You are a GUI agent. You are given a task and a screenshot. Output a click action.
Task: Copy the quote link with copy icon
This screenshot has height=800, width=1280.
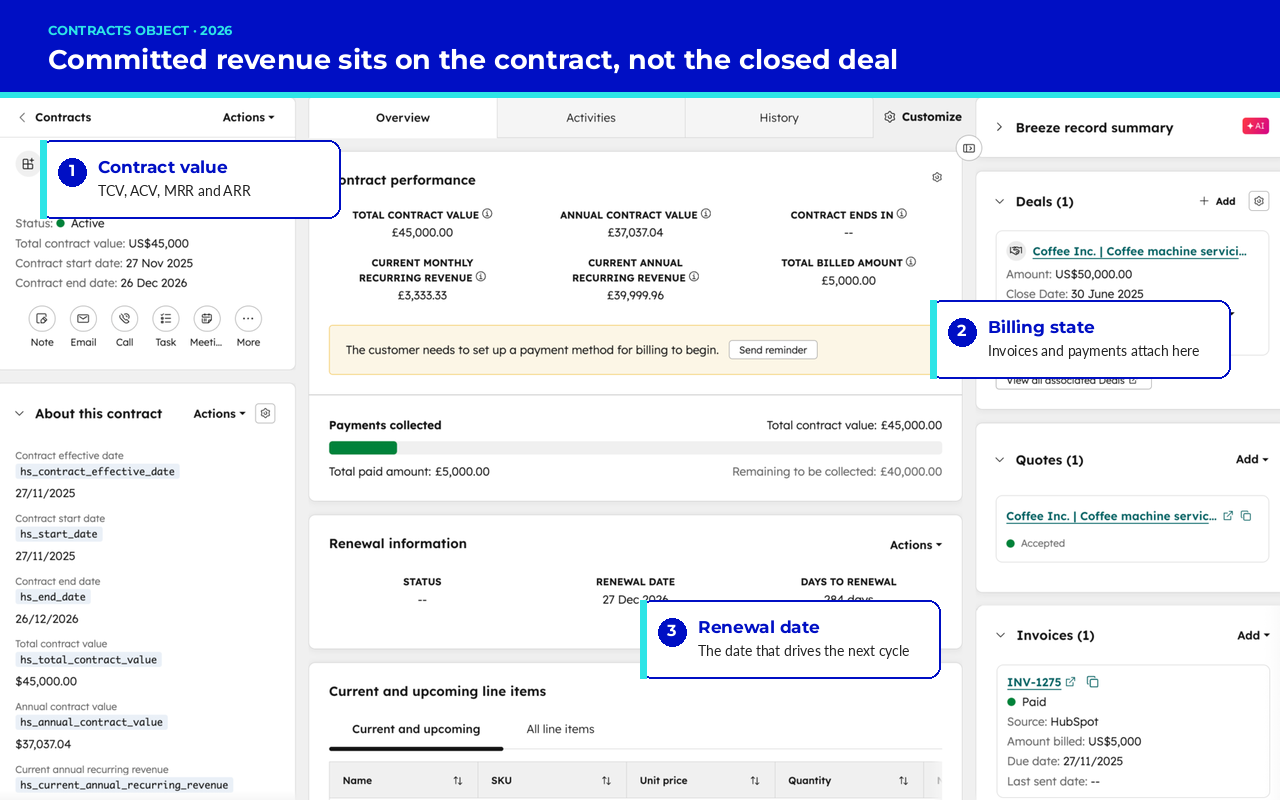1246,516
